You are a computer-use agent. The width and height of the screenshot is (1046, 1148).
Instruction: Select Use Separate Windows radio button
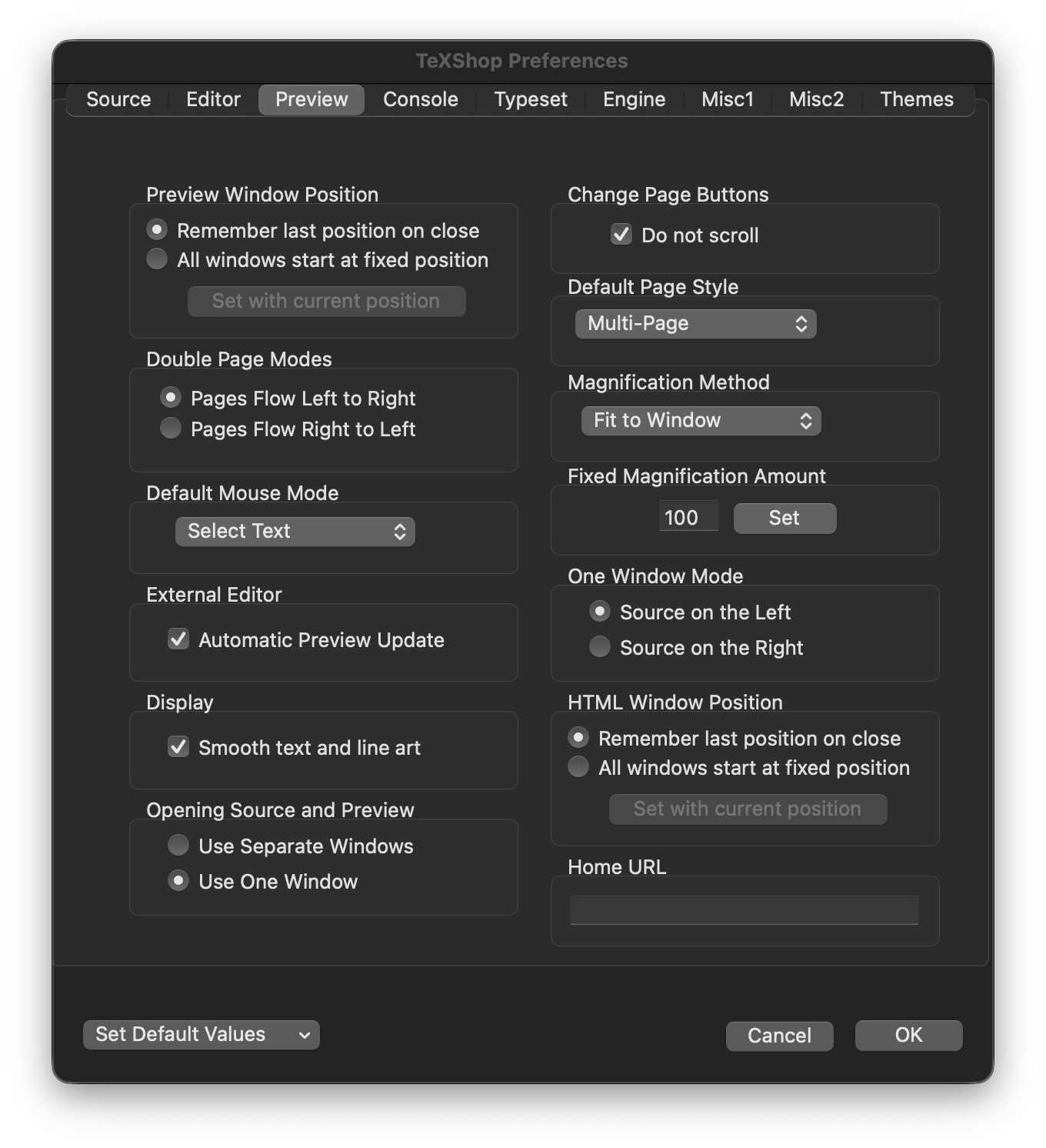coord(178,846)
